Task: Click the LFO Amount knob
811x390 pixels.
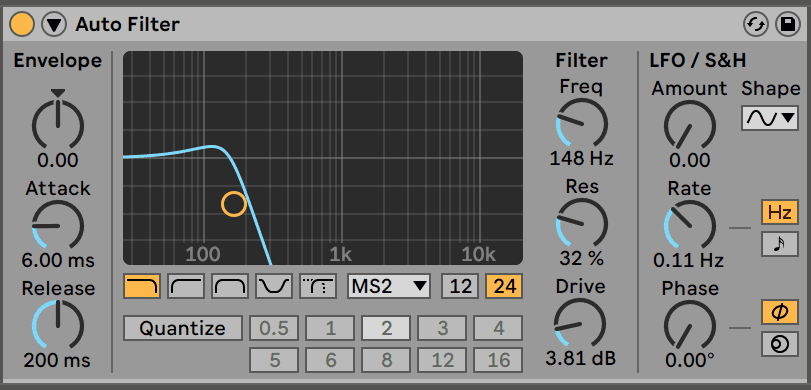Action: [689, 126]
